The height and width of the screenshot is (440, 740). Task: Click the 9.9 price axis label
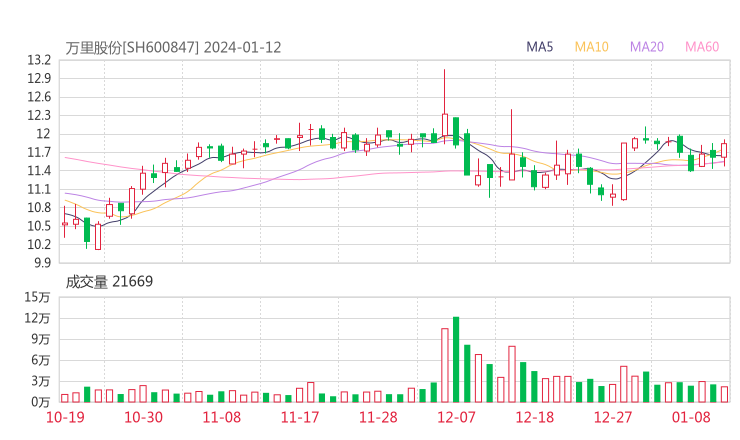[x=42, y=263]
